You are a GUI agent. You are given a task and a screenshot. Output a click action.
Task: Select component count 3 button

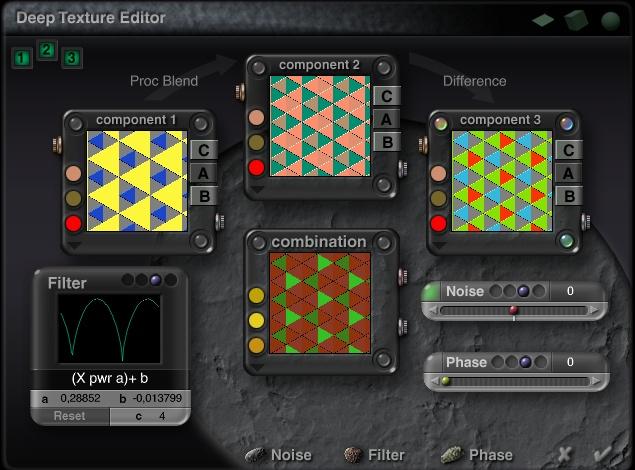coord(72,58)
